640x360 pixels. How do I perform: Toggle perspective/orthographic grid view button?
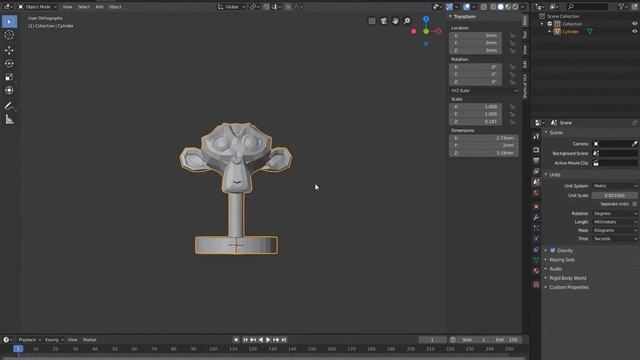coord(372,21)
